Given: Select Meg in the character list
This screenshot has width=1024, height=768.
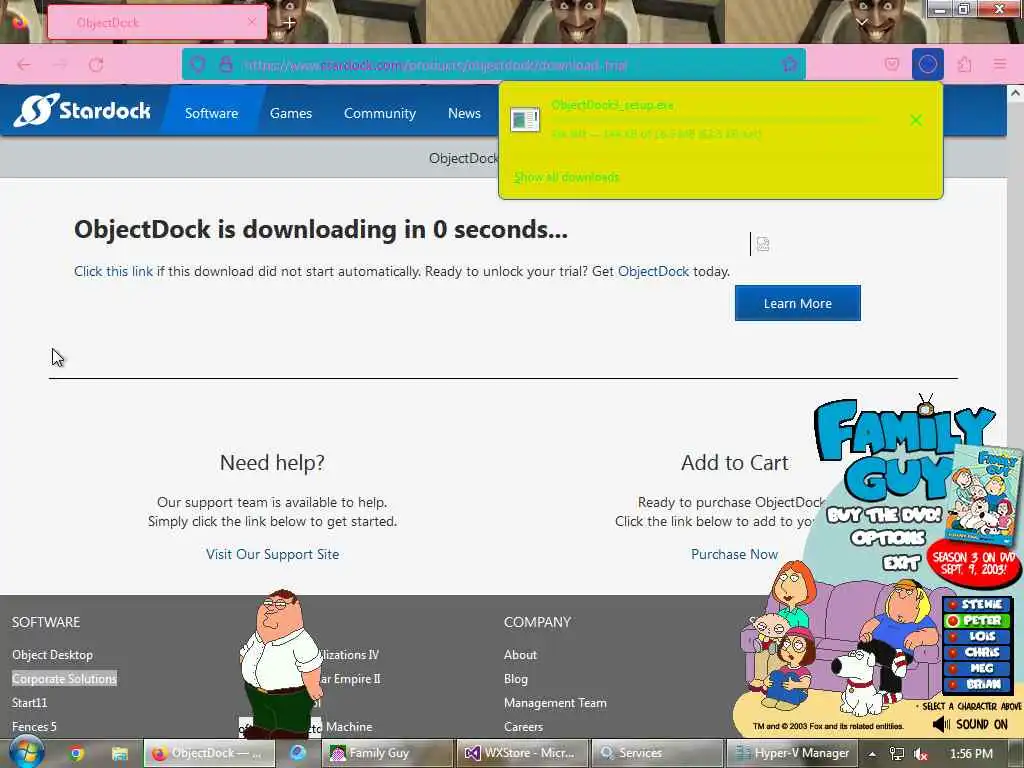Looking at the screenshot, I should click(976, 668).
